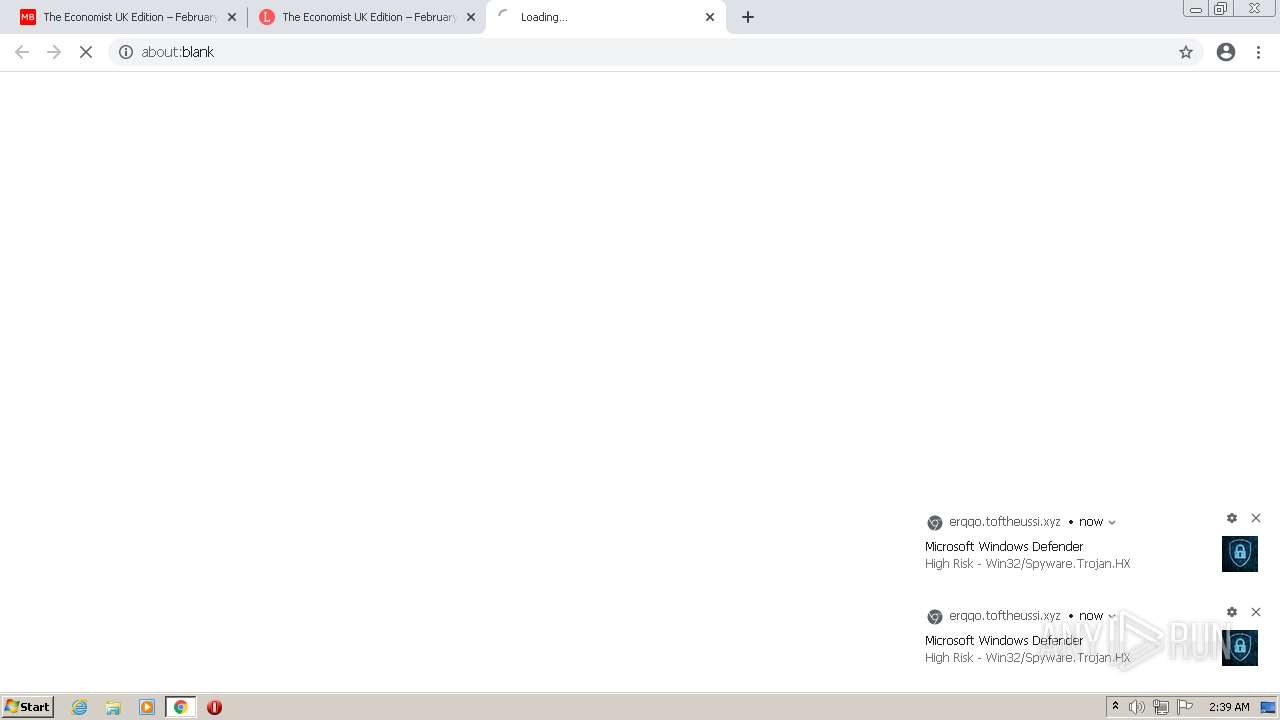Screen dimensions: 1280x720
Task: Open a new tab
Action: click(x=748, y=17)
